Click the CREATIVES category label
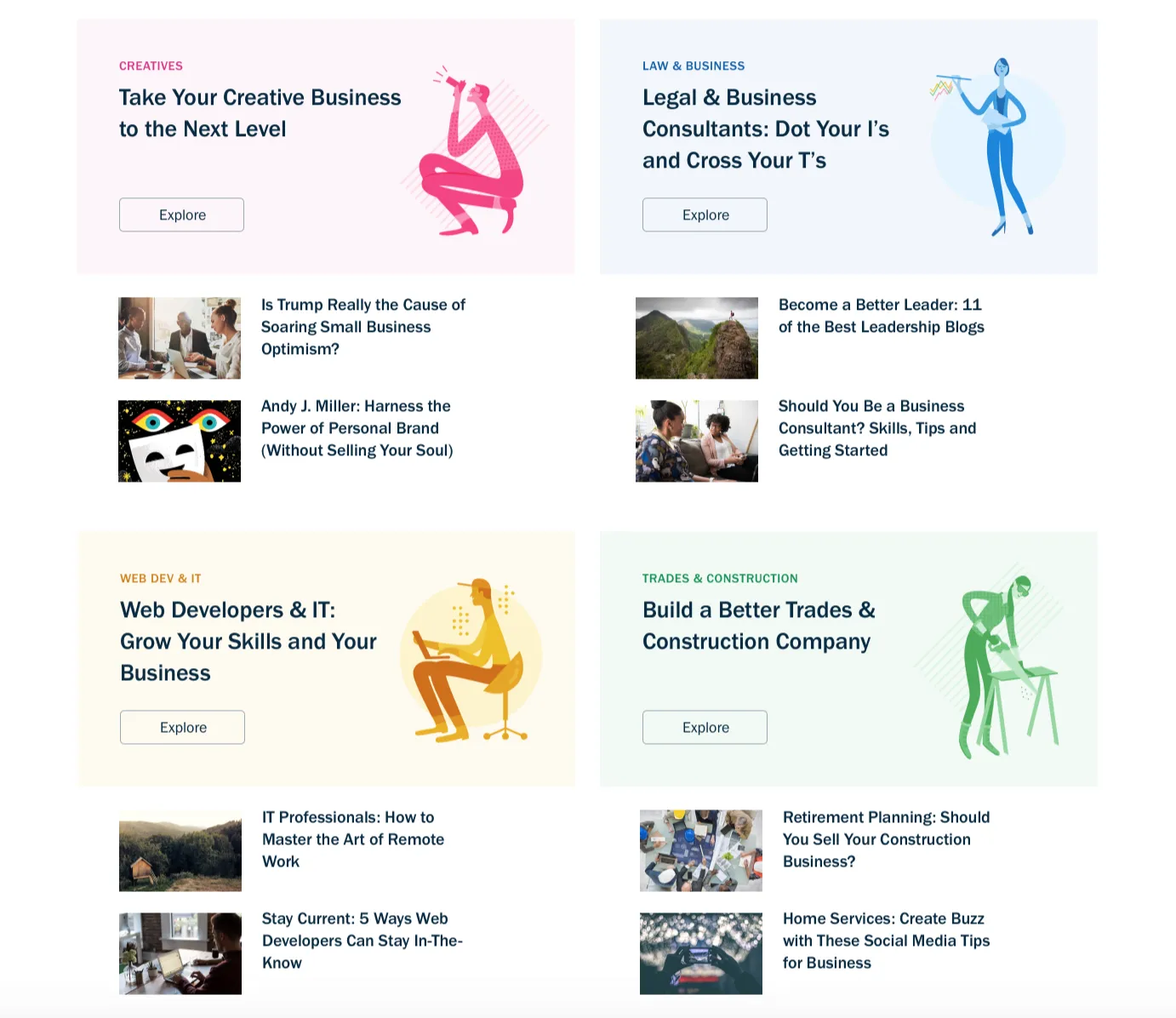 151,66
